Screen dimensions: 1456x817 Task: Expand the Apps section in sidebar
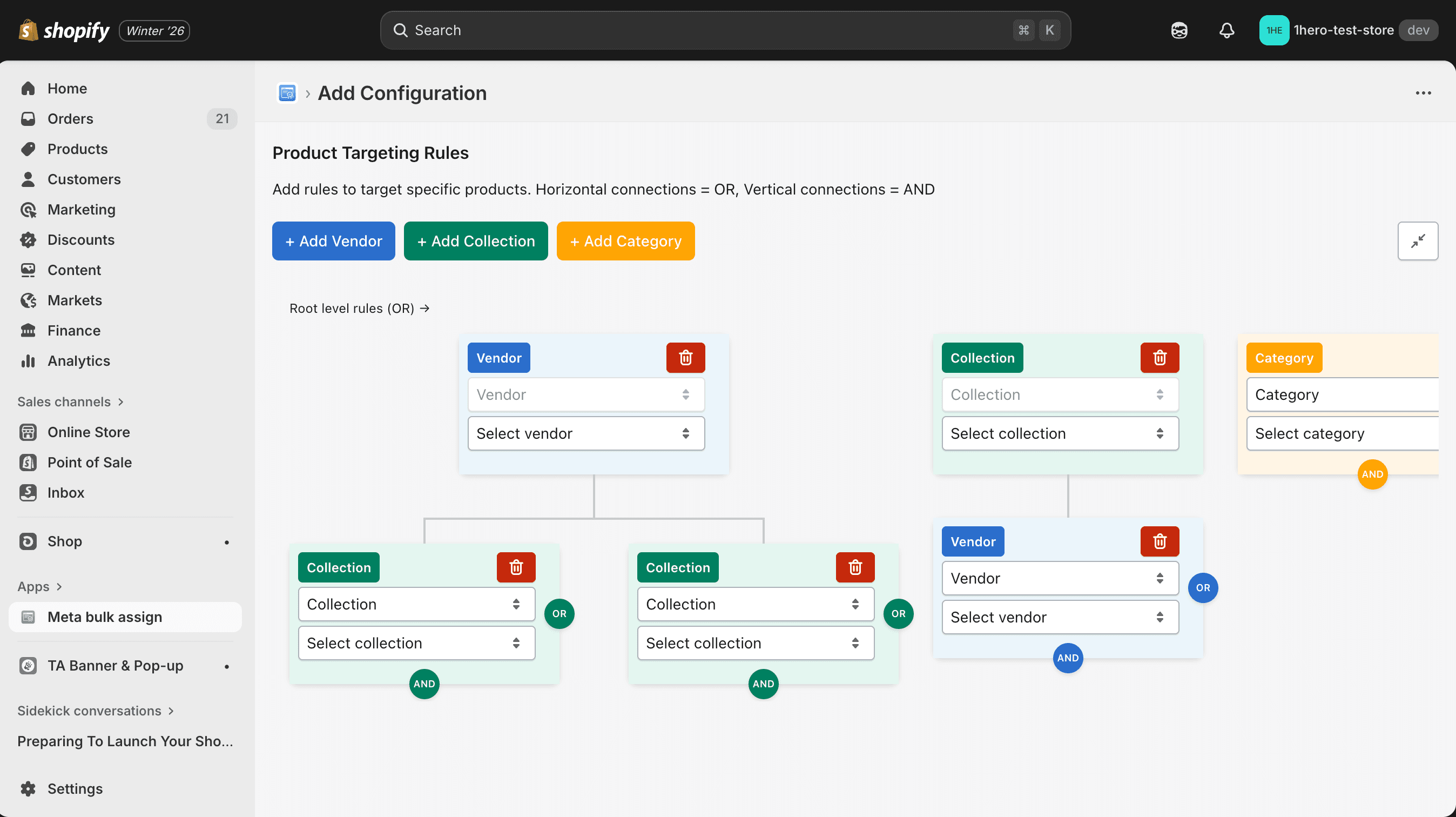tap(39, 586)
